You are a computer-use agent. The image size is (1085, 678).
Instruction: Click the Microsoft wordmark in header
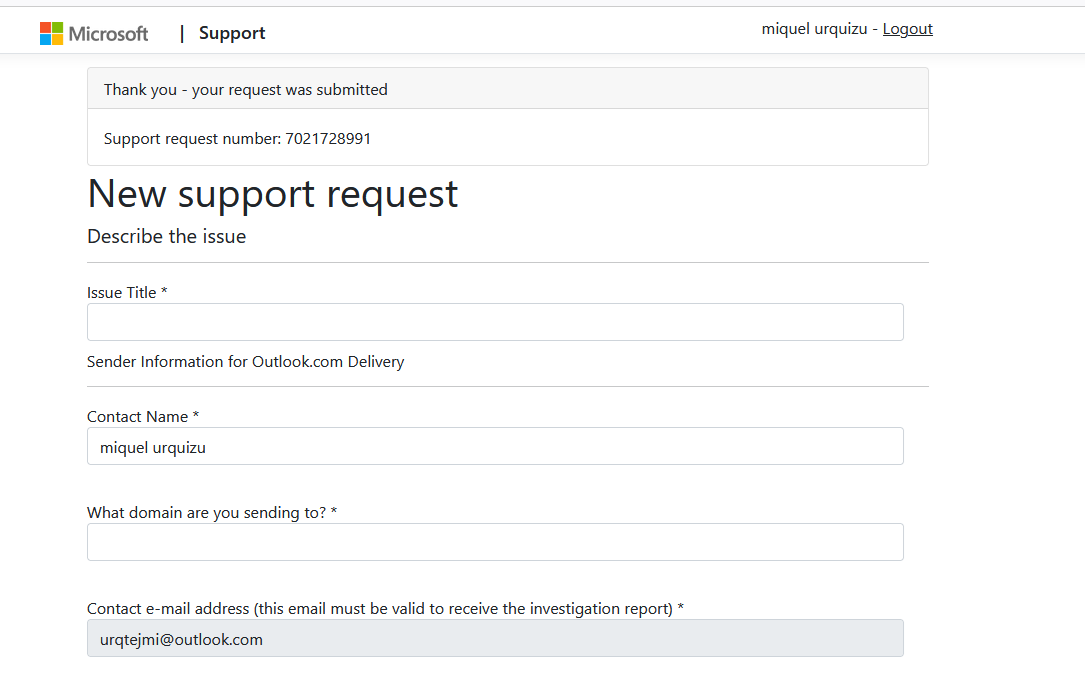(108, 34)
